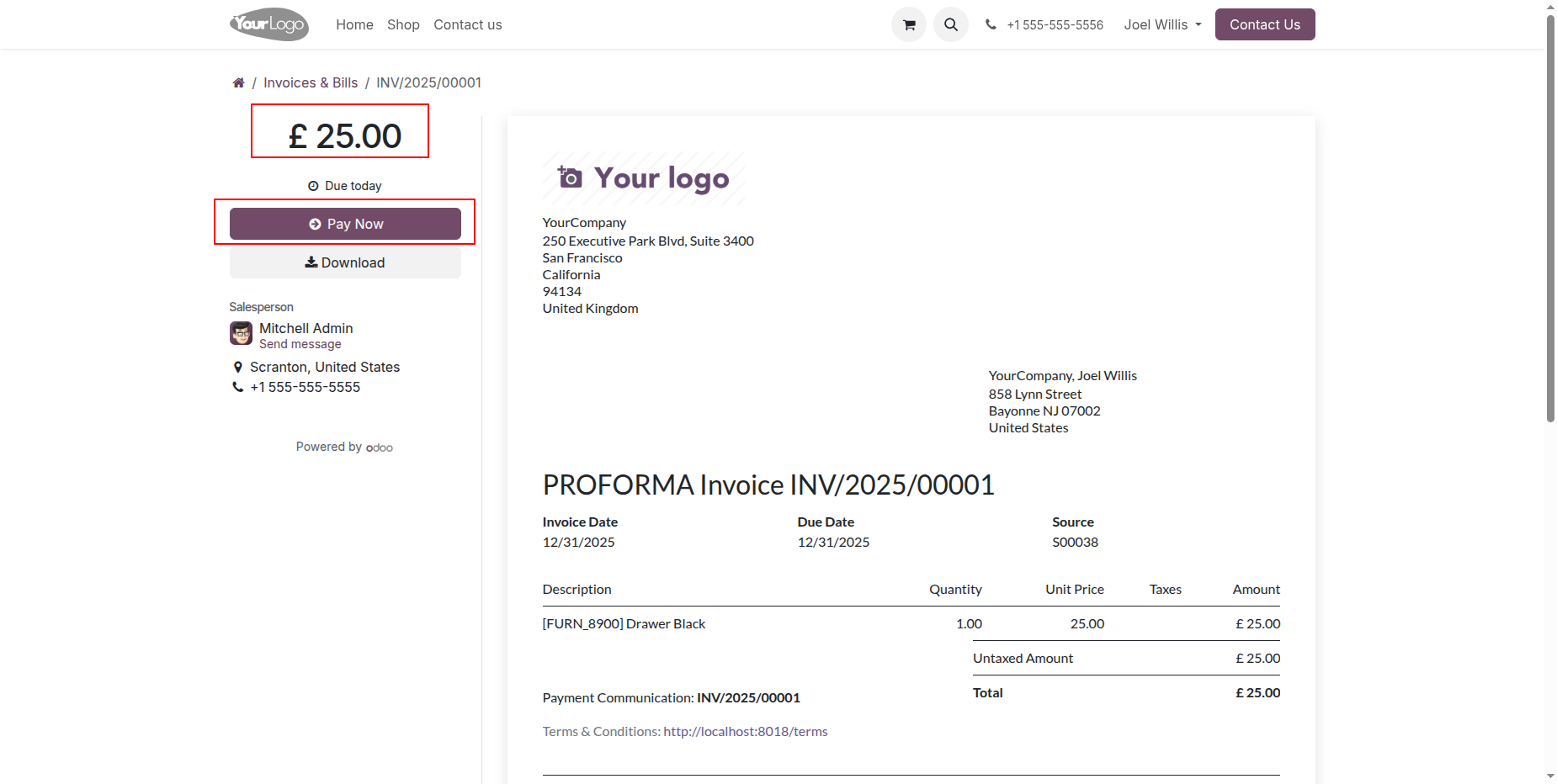Screen dimensions: 1557x784
Task: Click the phone icon in the header
Action: coord(991,25)
